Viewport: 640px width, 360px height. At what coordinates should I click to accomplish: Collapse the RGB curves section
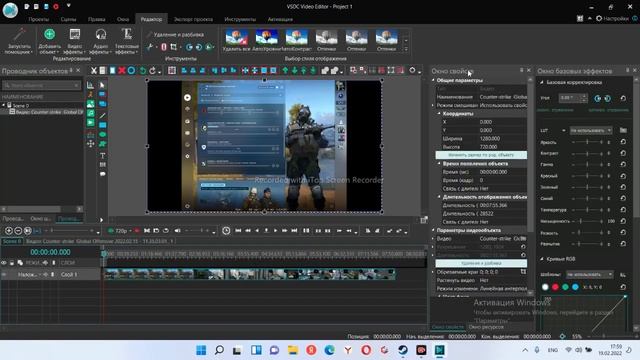coord(542,259)
